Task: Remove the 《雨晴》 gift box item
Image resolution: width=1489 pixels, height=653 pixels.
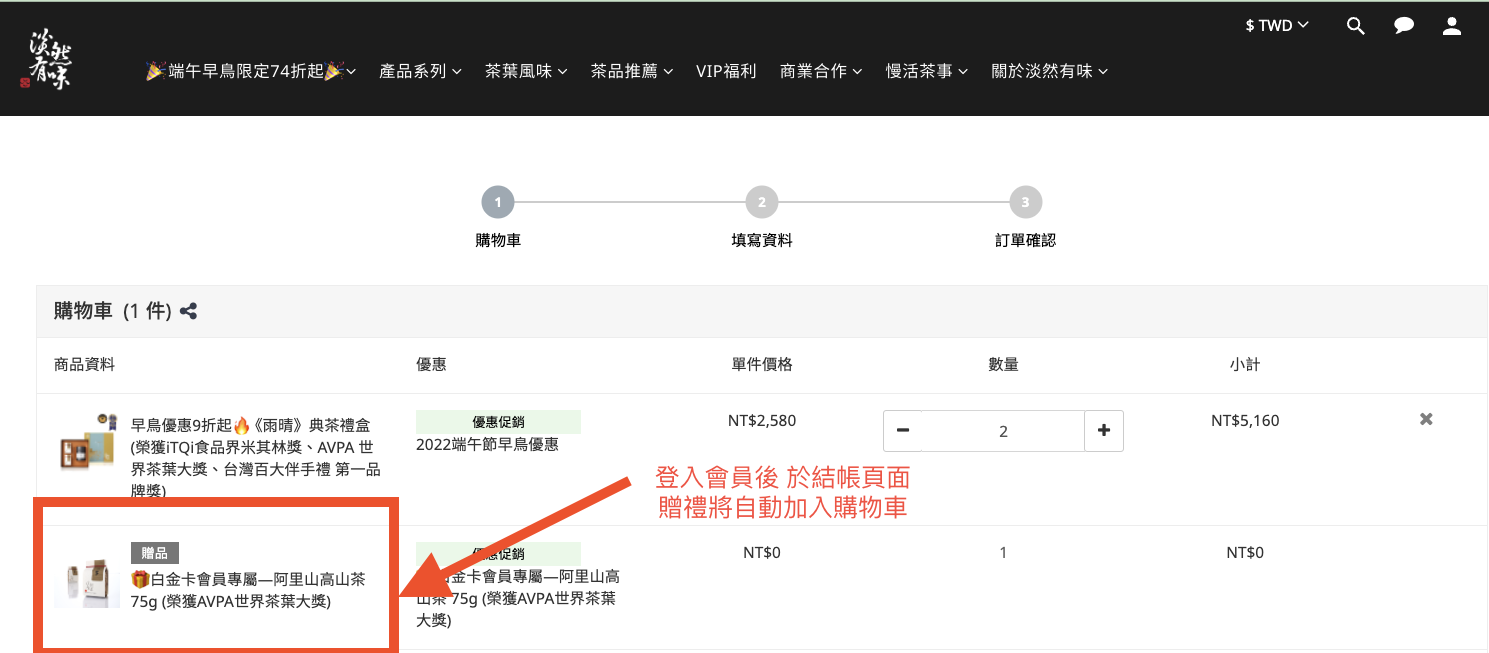Action: click(x=1426, y=420)
